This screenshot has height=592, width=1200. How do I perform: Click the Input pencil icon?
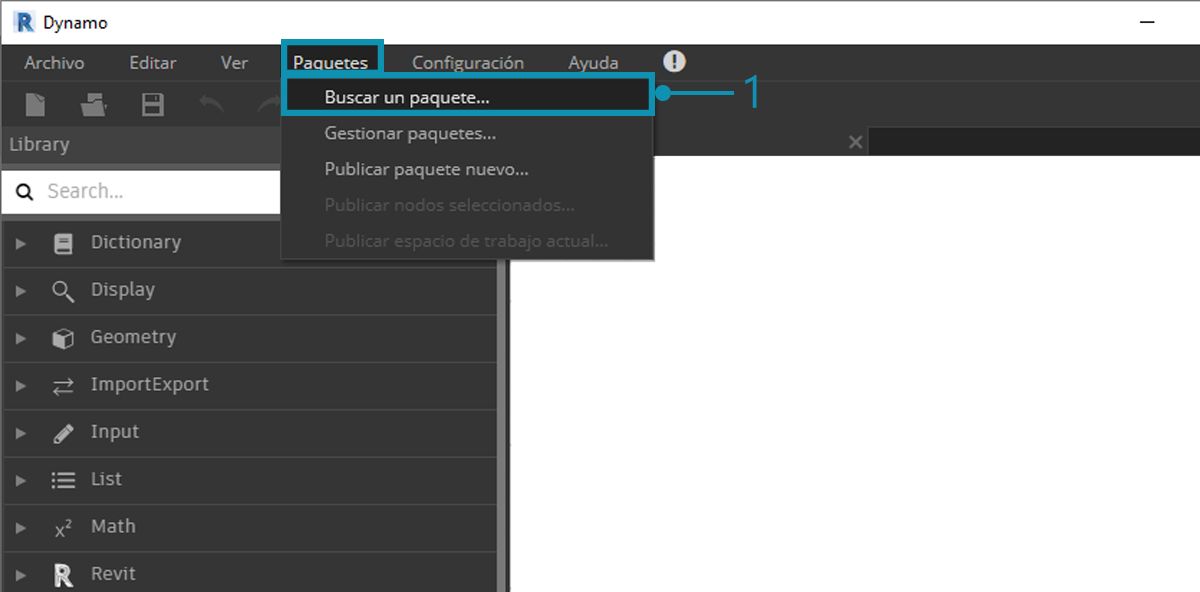(x=63, y=433)
